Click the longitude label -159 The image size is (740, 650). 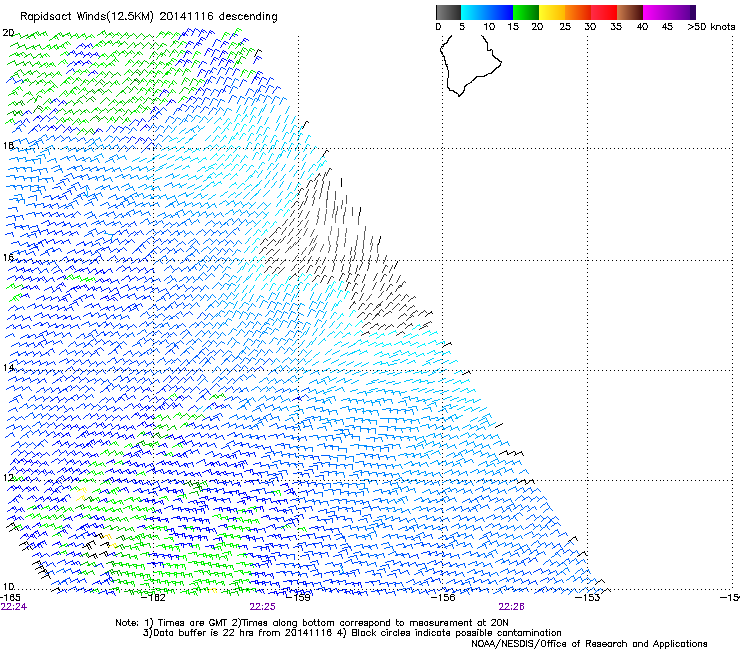point(298,598)
